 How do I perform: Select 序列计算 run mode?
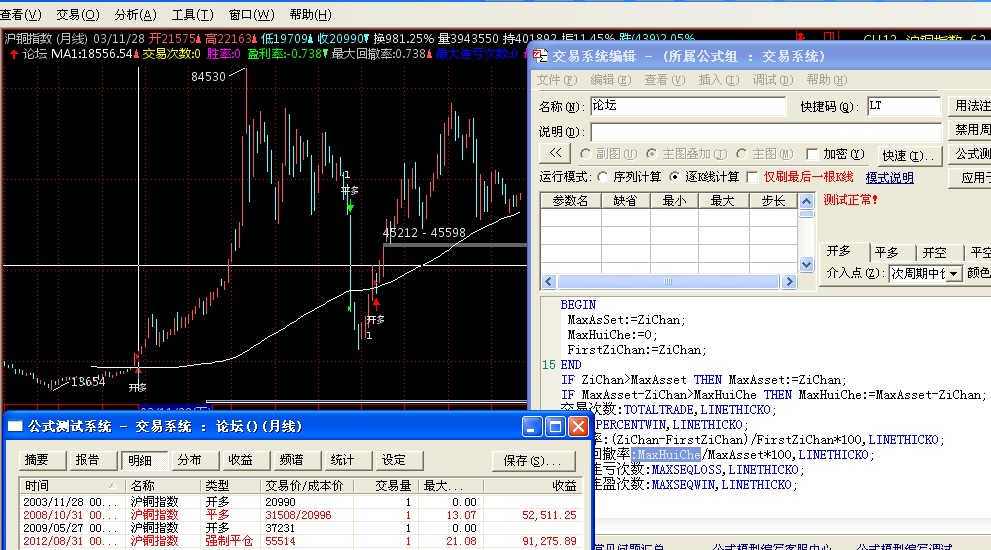coord(603,177)
